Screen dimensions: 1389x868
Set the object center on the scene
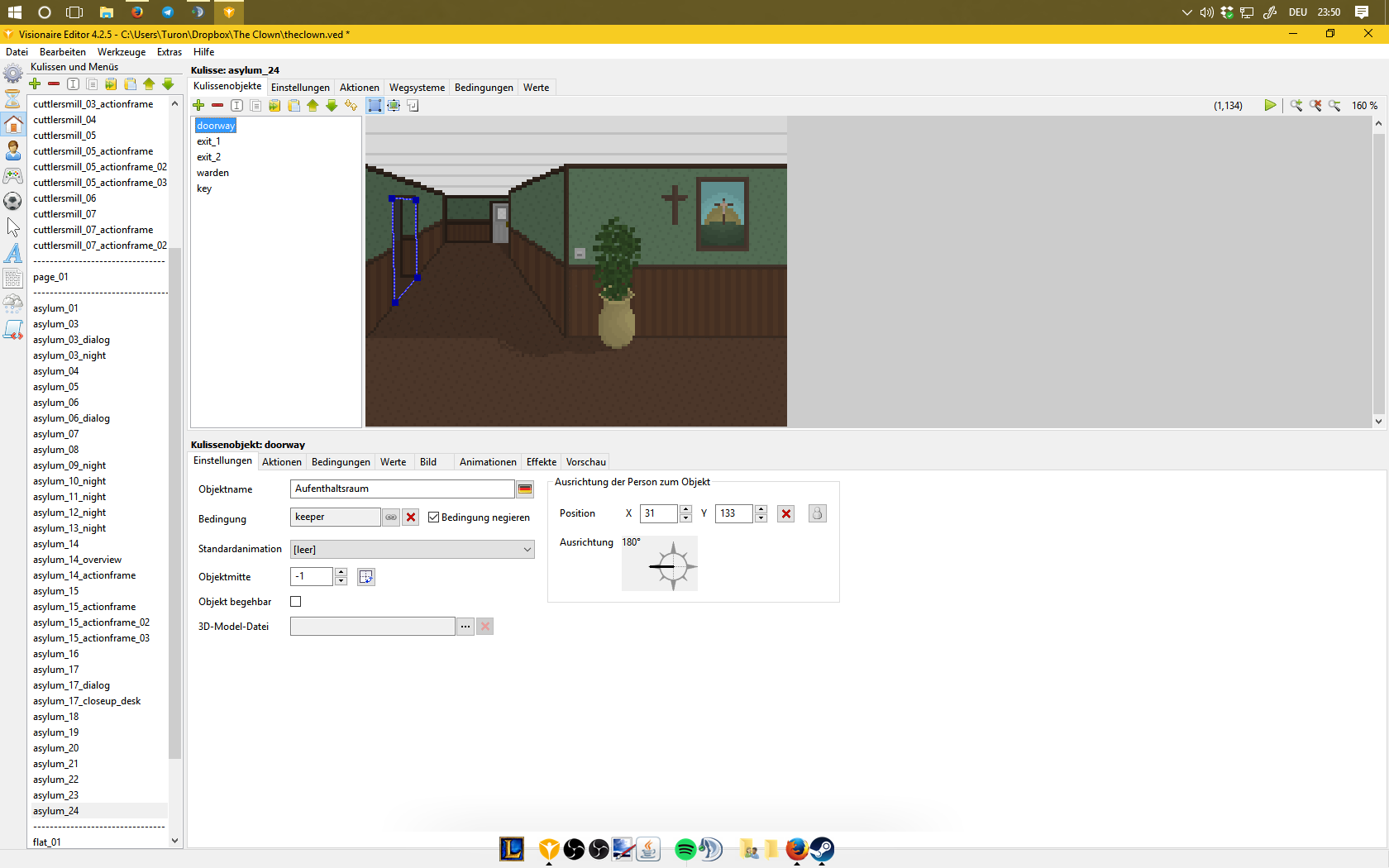(366, 577)
